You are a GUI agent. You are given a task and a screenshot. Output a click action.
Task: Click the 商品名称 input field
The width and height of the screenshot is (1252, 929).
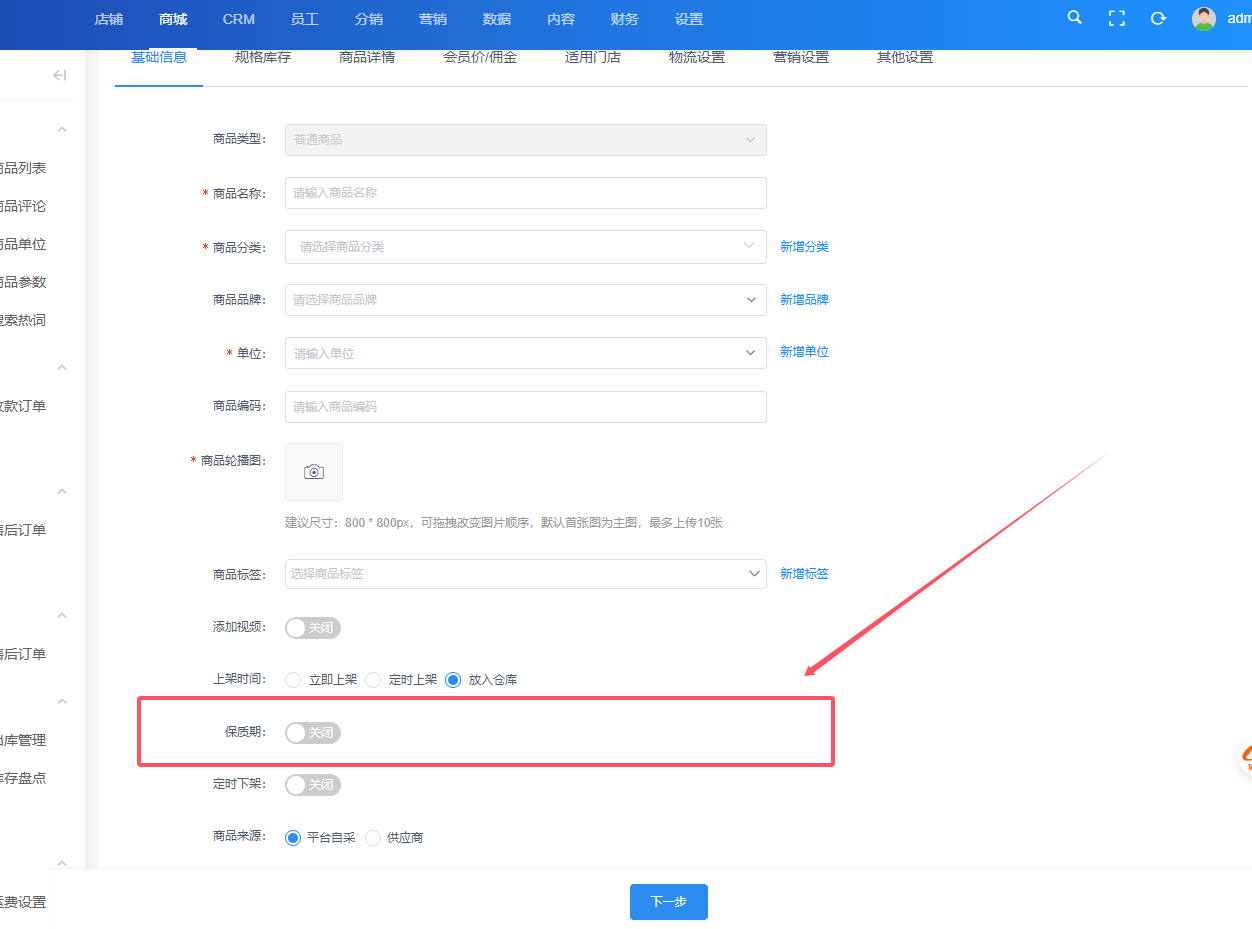tap(525, 193)
